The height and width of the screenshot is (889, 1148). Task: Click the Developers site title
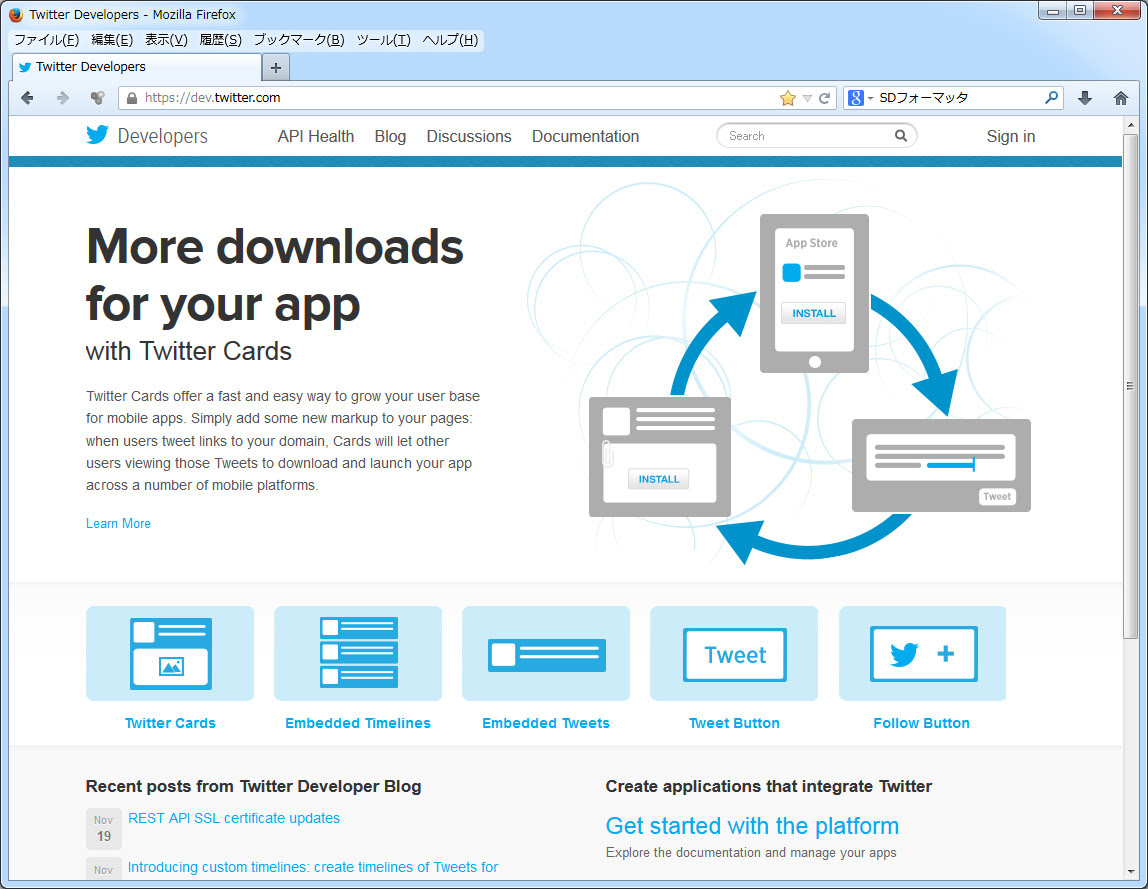point(163,136)
